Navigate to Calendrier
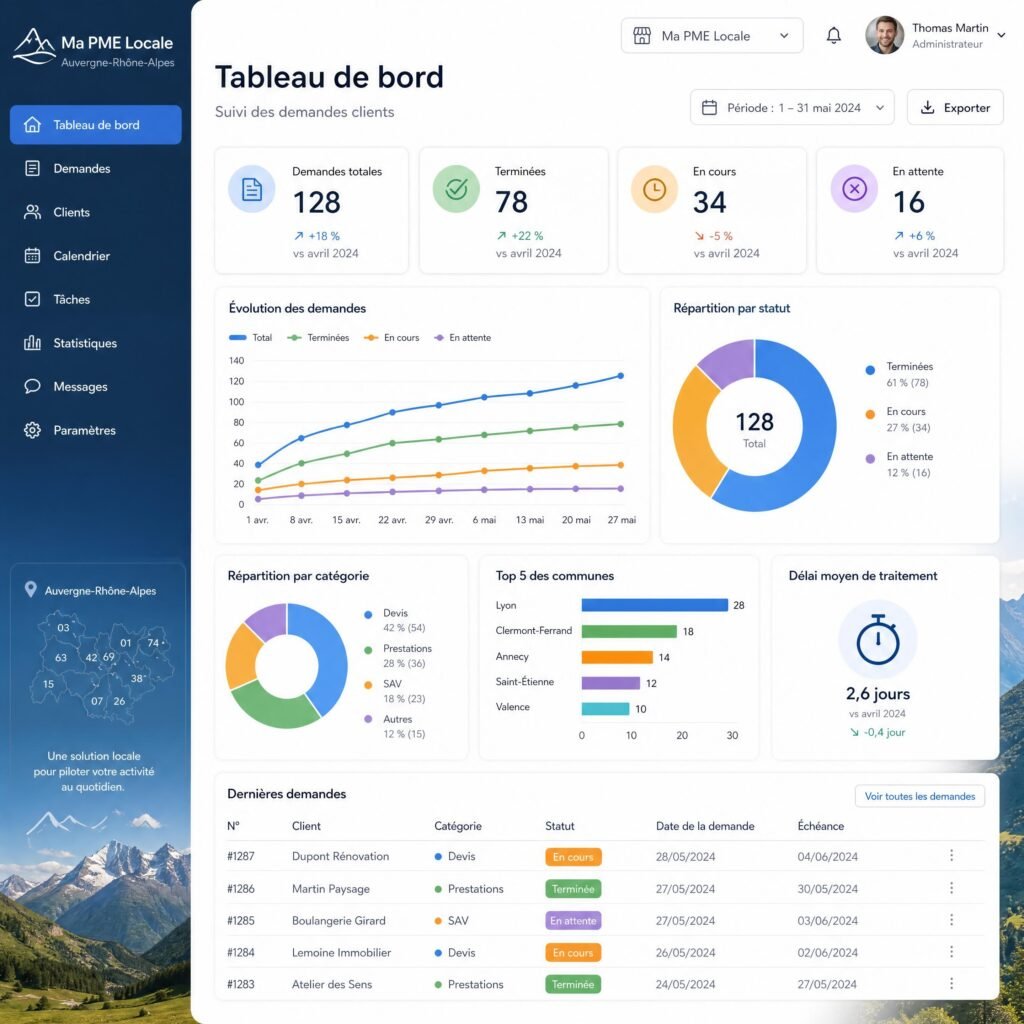 (95, 255)
